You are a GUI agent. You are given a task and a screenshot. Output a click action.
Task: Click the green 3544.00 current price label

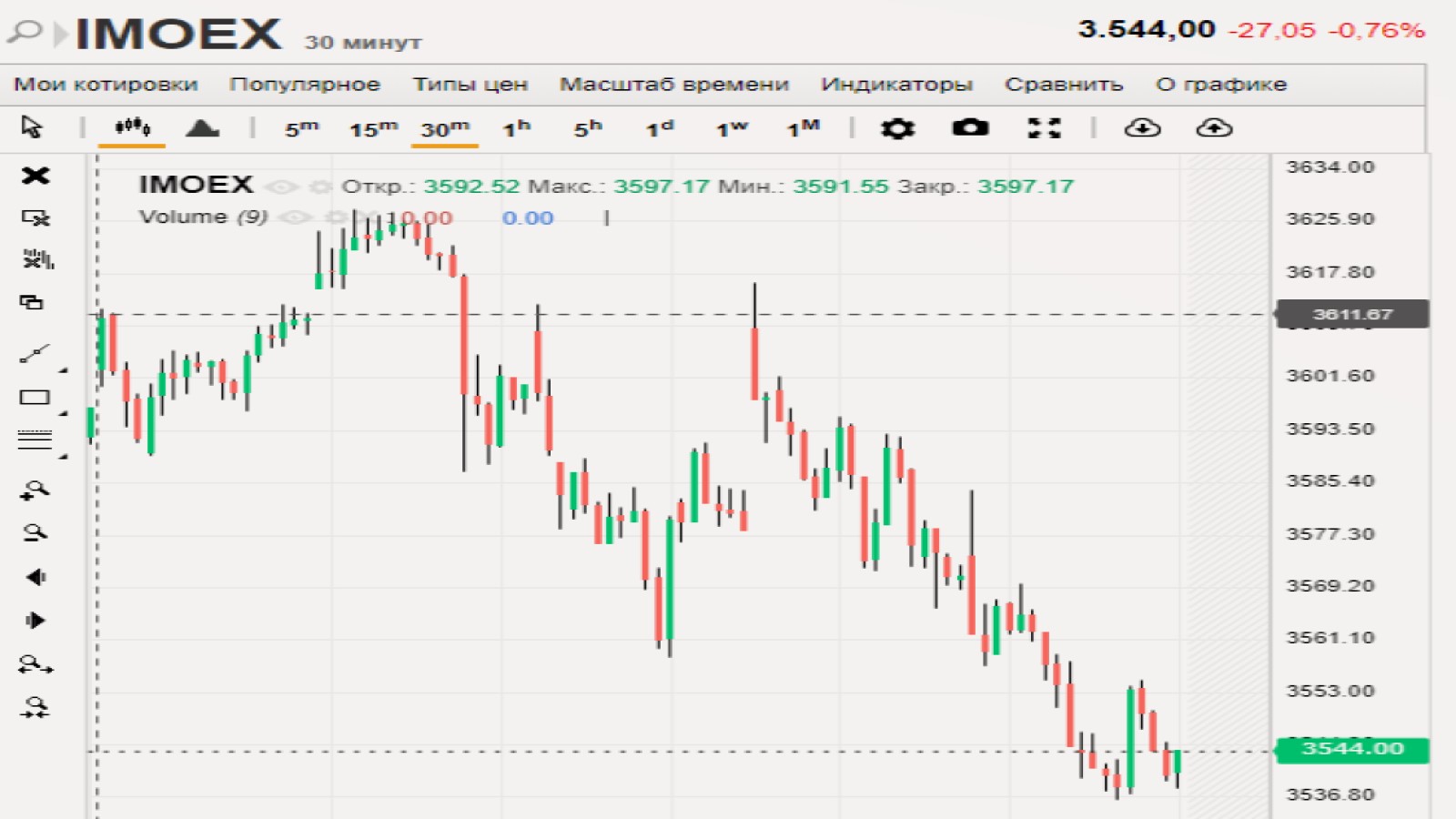pos(1352,749)
